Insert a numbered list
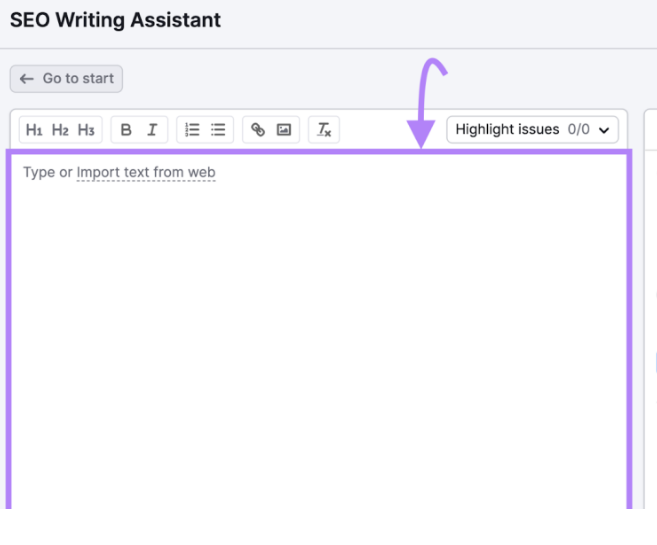 coord(192,130)
